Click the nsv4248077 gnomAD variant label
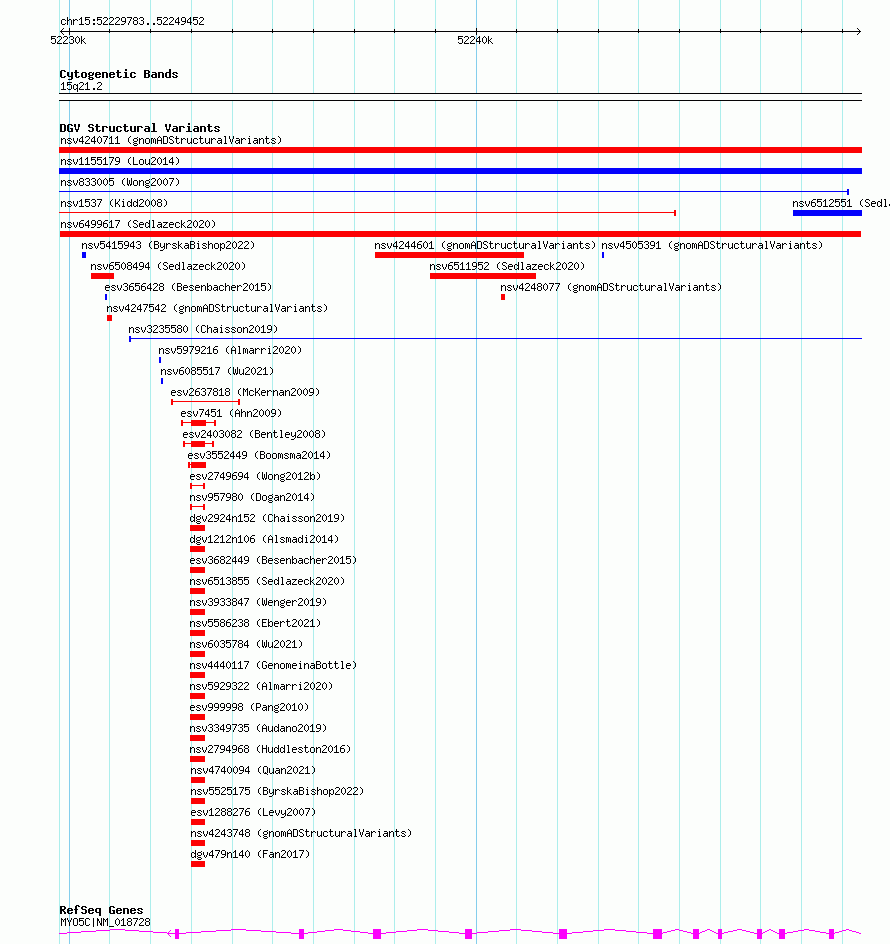890x944 pixels. click(x=611, y=288)
